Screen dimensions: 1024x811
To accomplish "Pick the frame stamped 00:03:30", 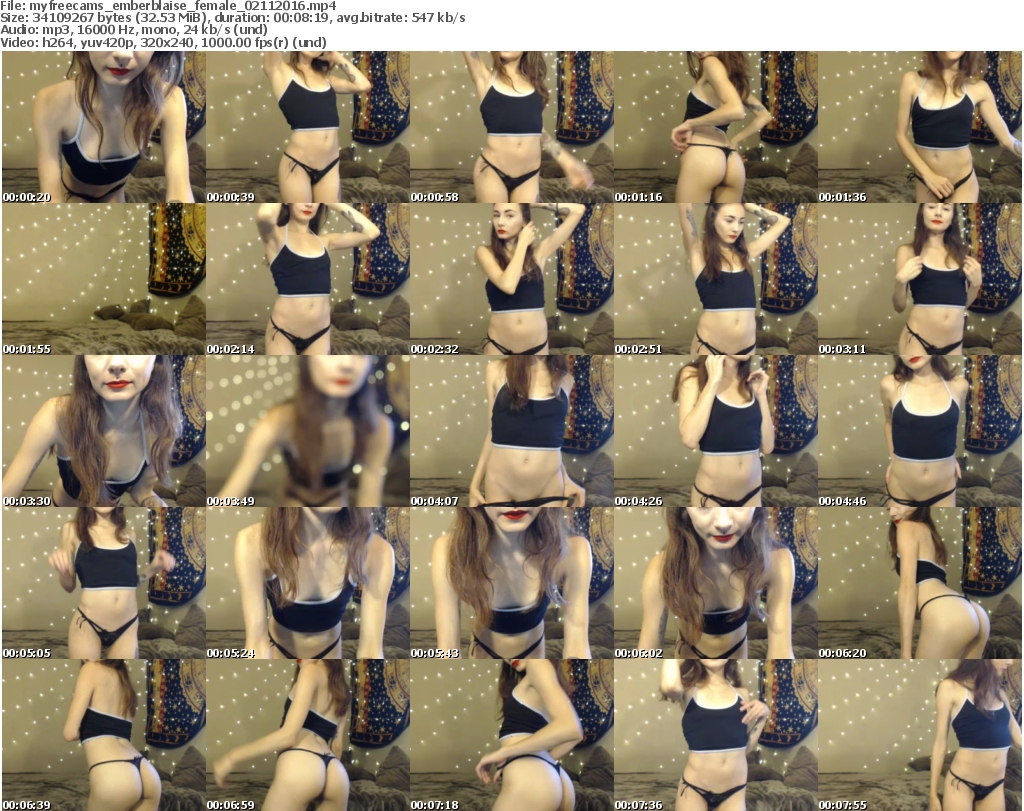I will point(104,432).
